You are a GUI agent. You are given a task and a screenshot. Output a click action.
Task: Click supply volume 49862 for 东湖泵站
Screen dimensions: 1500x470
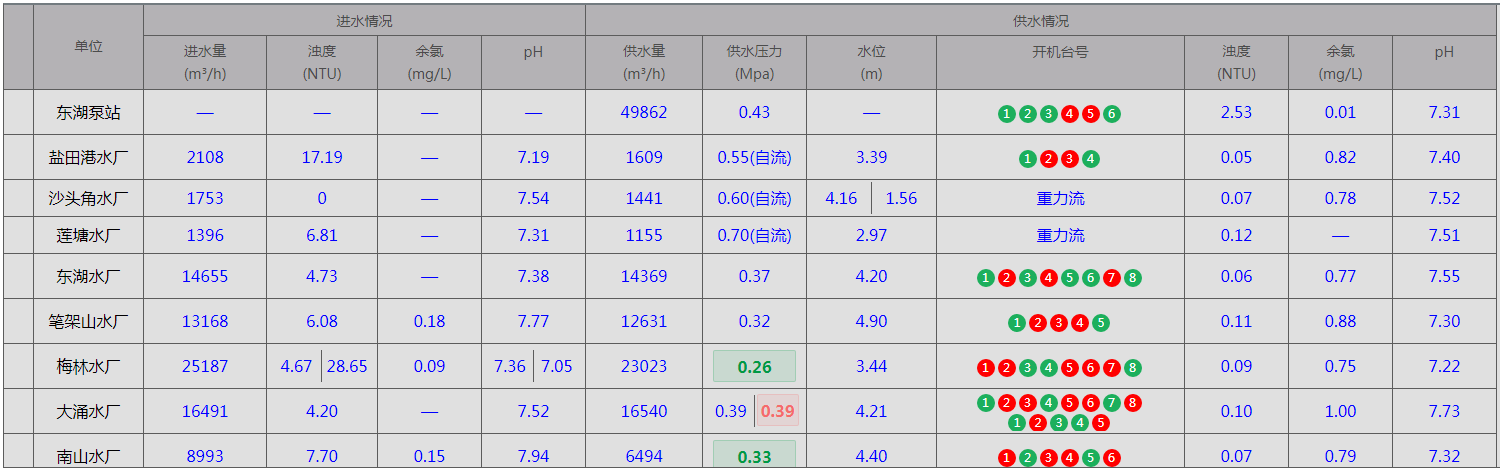pos(644,113)
